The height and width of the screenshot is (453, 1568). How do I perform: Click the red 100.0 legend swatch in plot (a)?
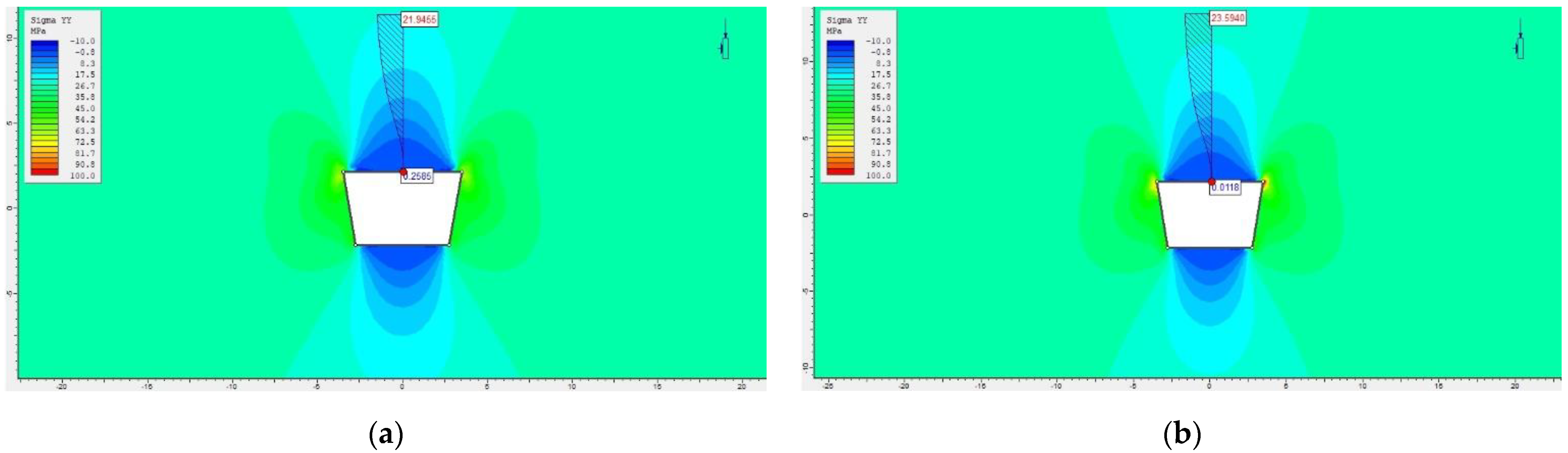45,173
